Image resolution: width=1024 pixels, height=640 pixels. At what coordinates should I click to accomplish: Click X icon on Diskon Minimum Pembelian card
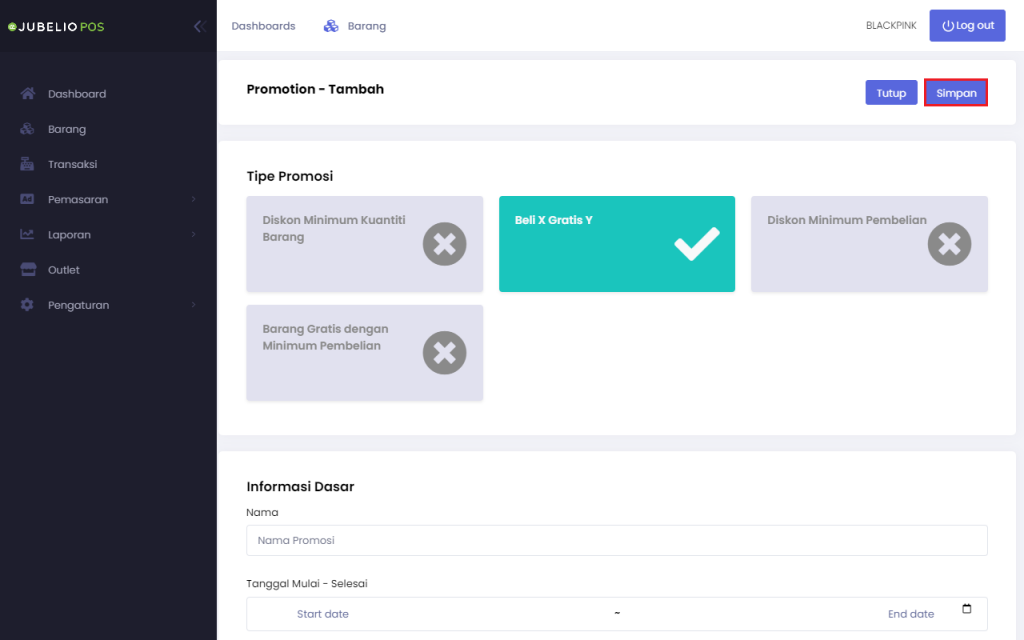click(949, 244)
